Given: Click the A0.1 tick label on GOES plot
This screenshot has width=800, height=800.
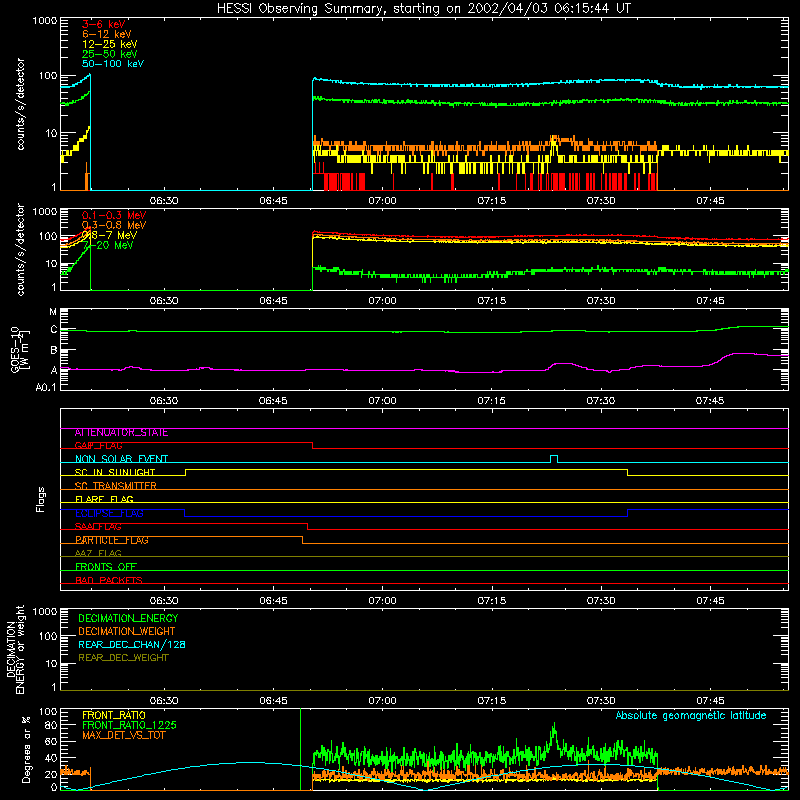Looking at the screenshot, I should point(46,388).
